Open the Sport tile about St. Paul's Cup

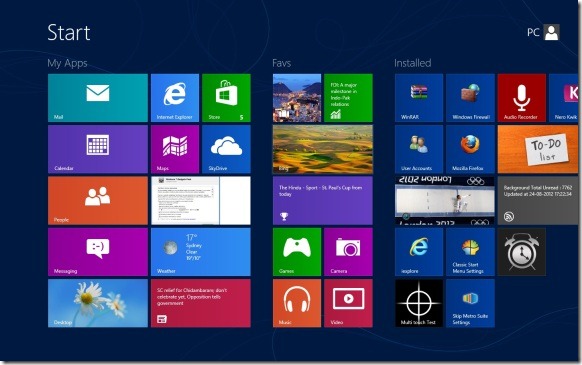[x=323, y=201]
